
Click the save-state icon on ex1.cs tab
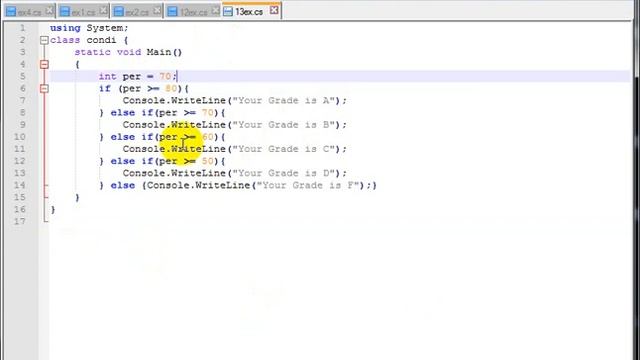[64, 11]
